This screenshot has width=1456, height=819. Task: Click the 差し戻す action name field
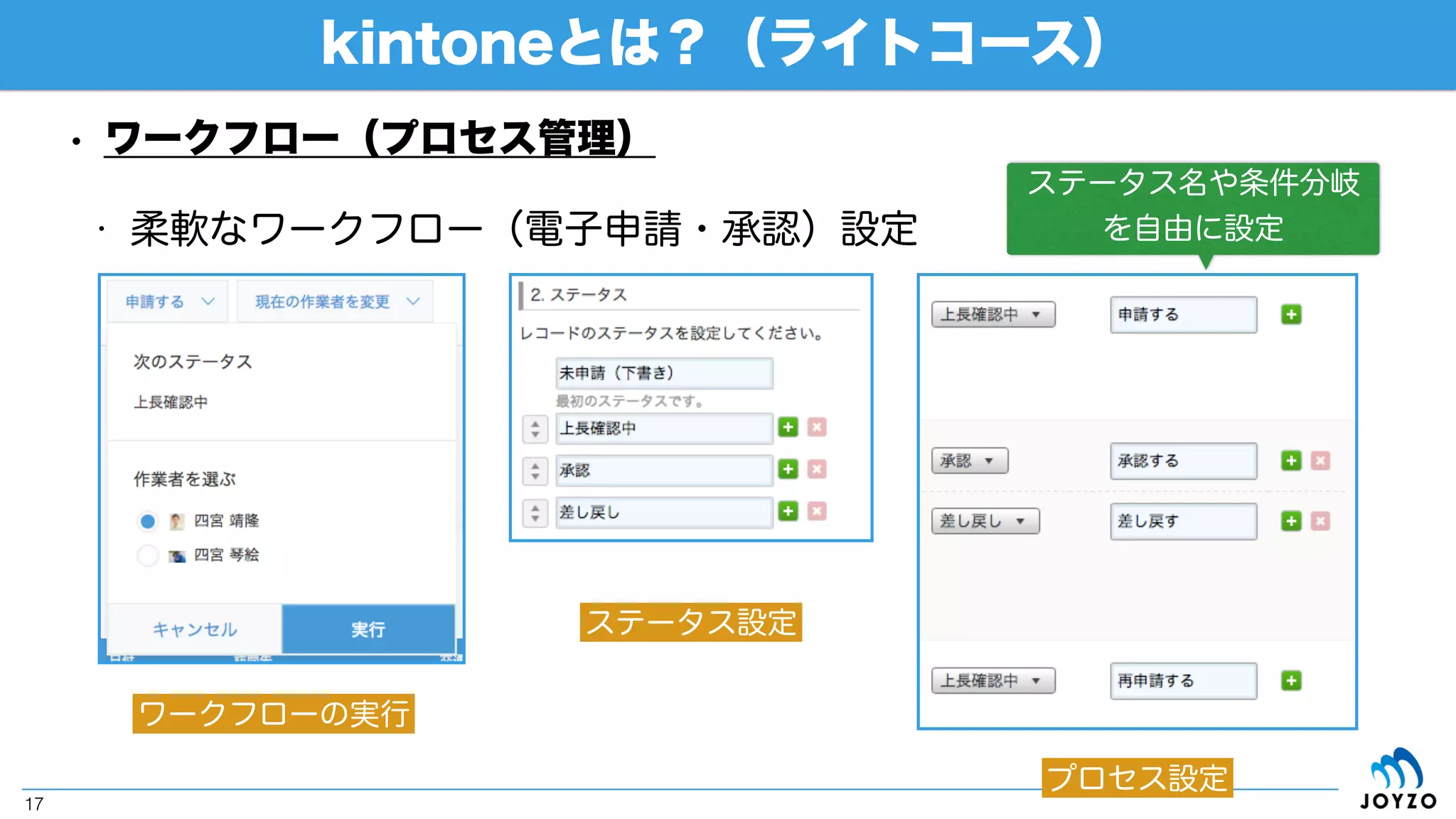coord(1184,521)
